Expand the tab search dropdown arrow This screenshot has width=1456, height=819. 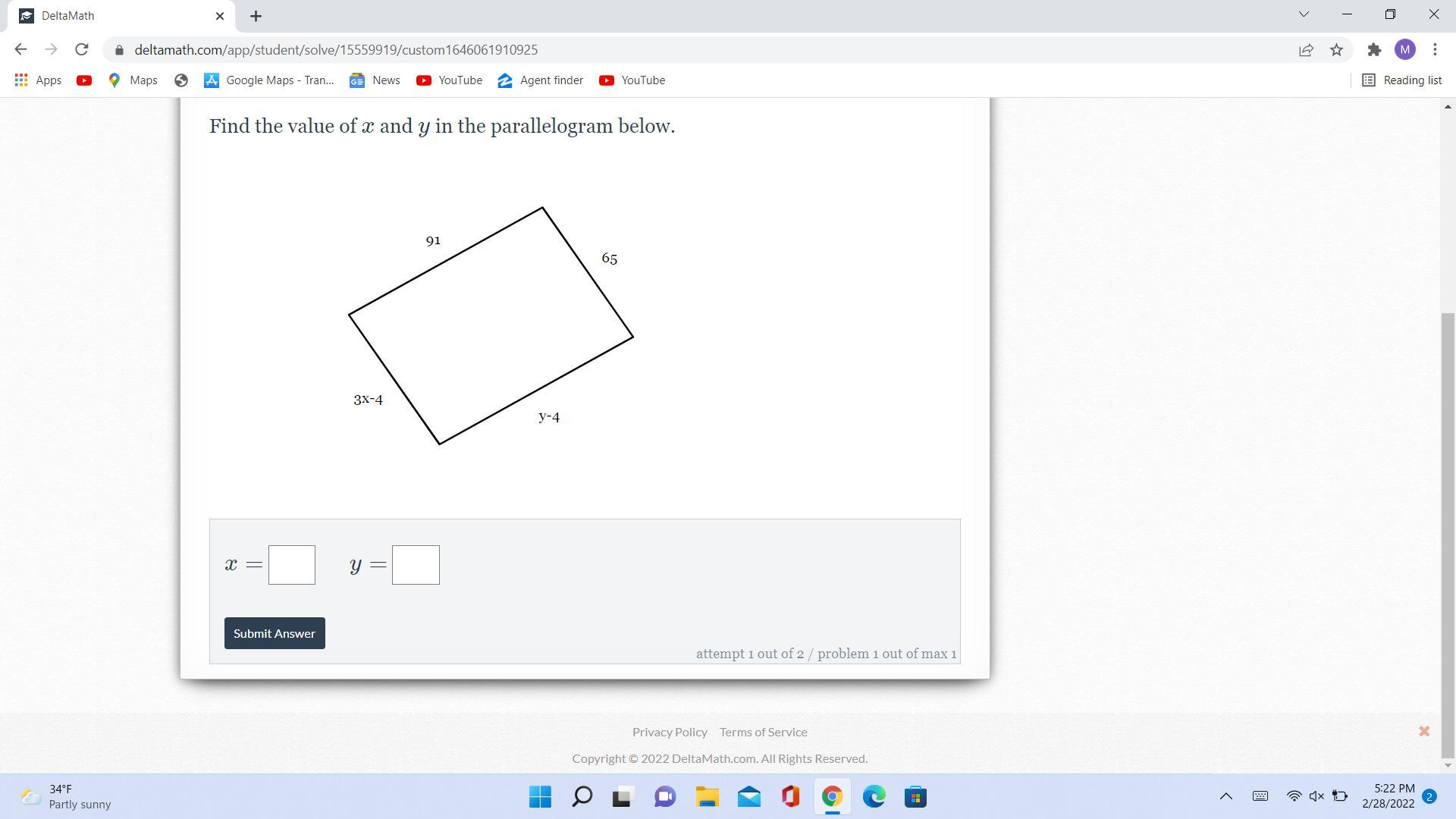1304,14
